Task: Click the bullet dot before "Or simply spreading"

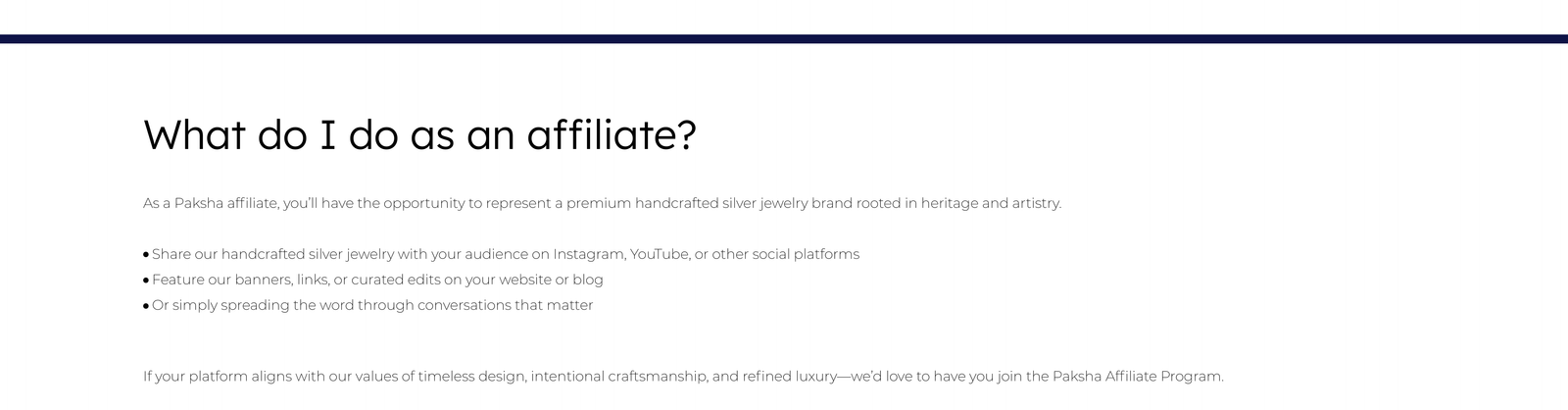Action: [146, 306]
